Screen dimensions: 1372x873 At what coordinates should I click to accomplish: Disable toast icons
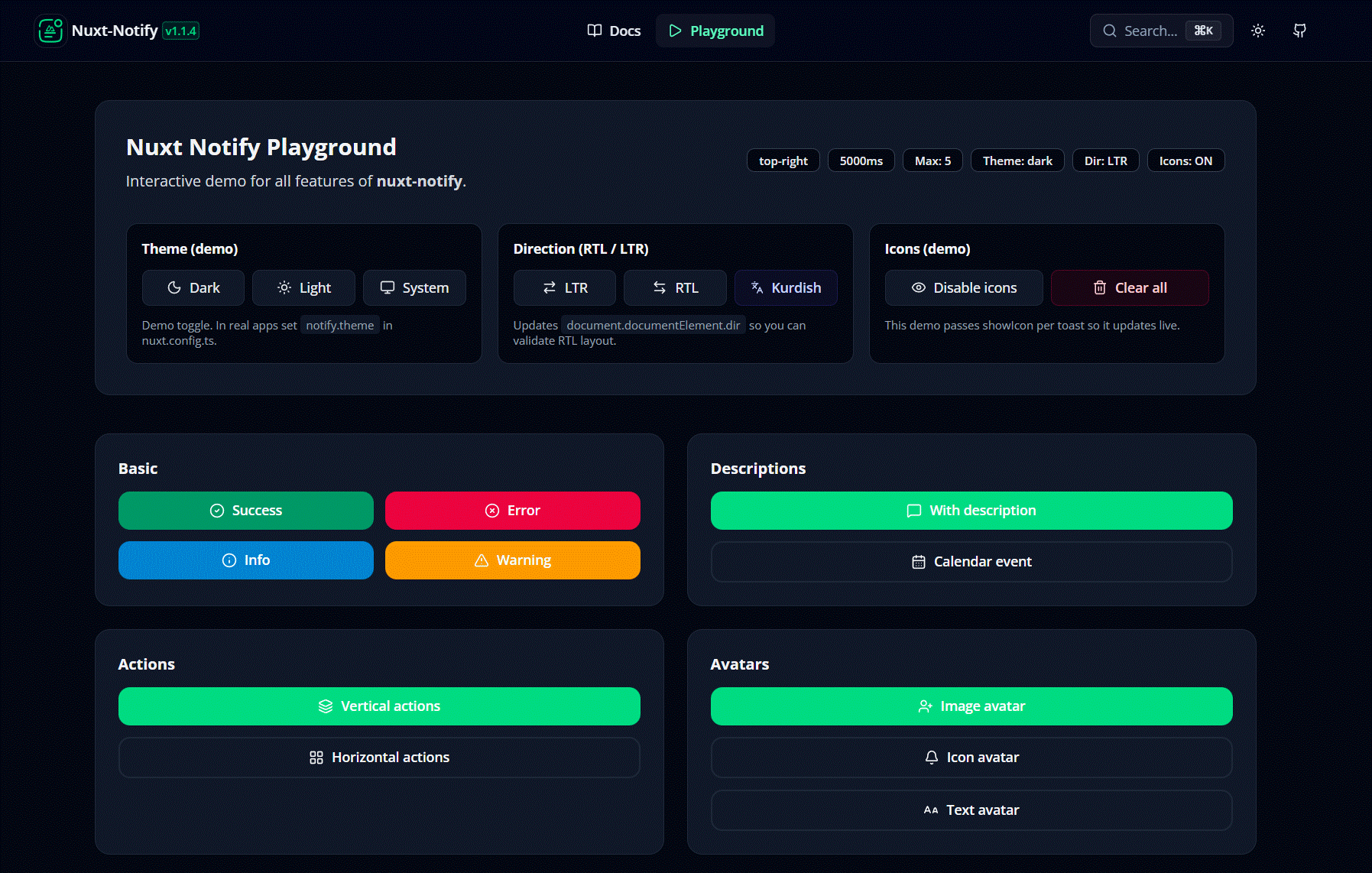coord(964,287)
